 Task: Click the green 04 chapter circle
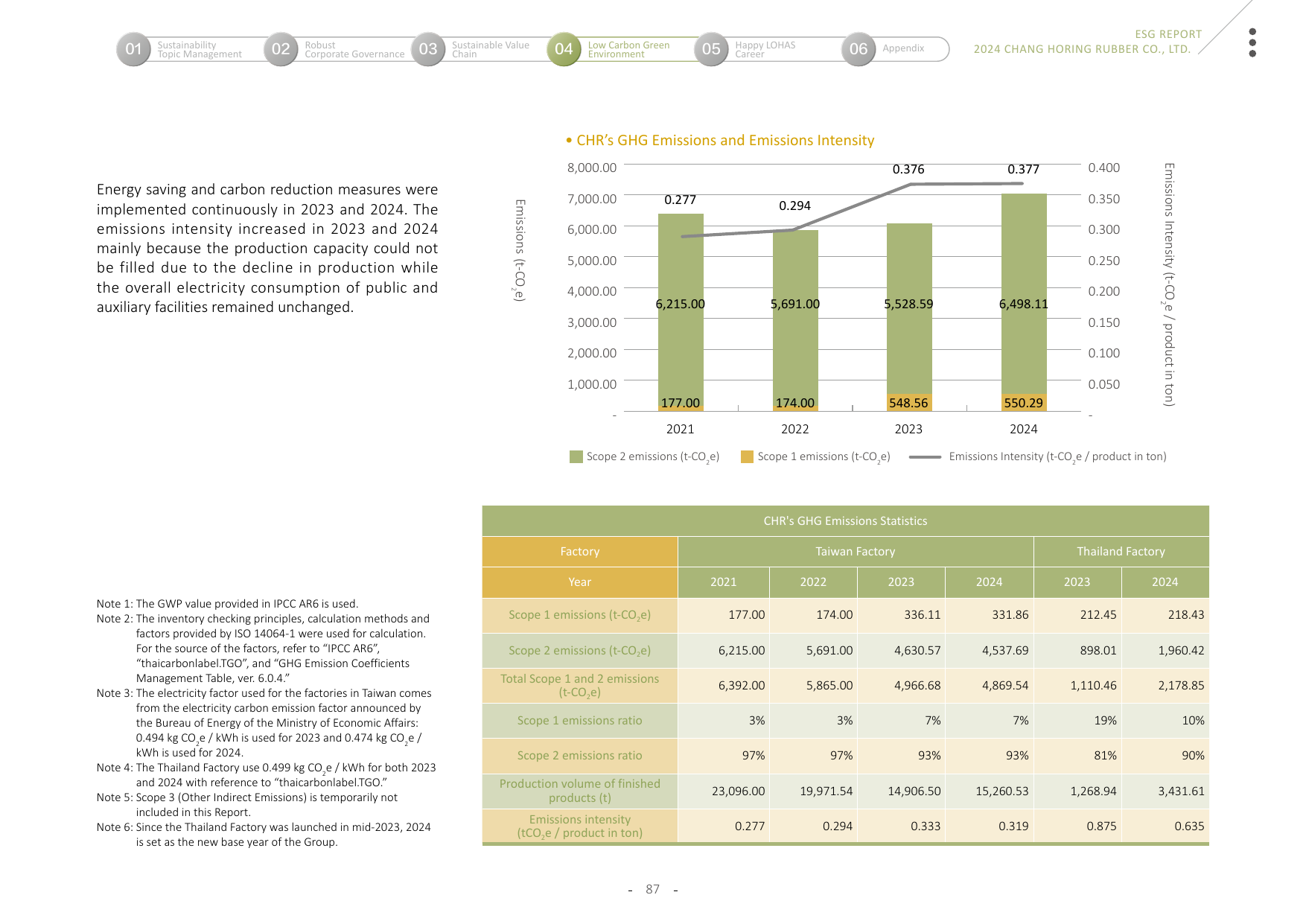coord(564,49)
